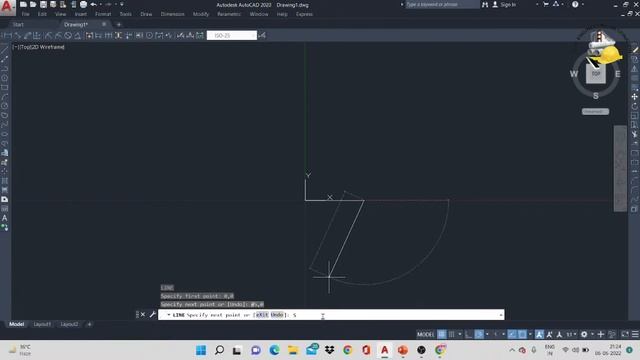Click the S direction on ViewCube compass
This screenshot has height=360, width=640.
pyautogui.click(x=596, y=96)
